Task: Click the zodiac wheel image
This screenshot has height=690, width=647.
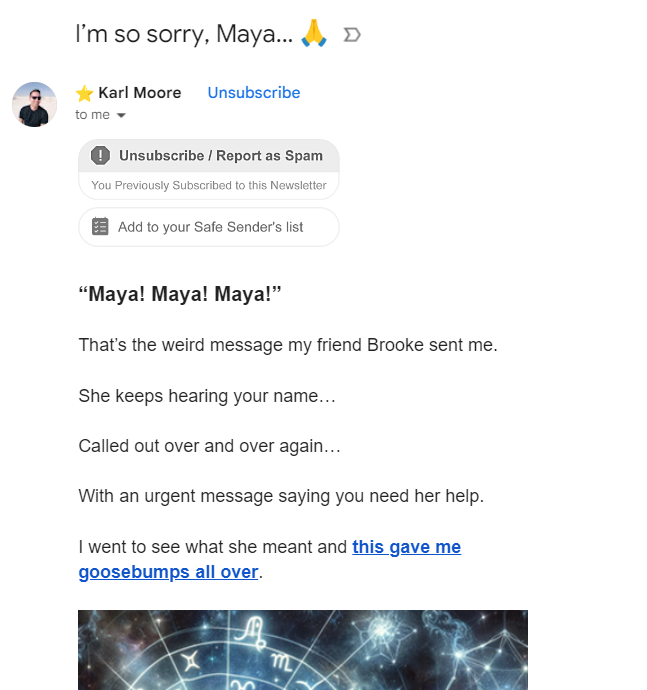Action: pos(302,650)
